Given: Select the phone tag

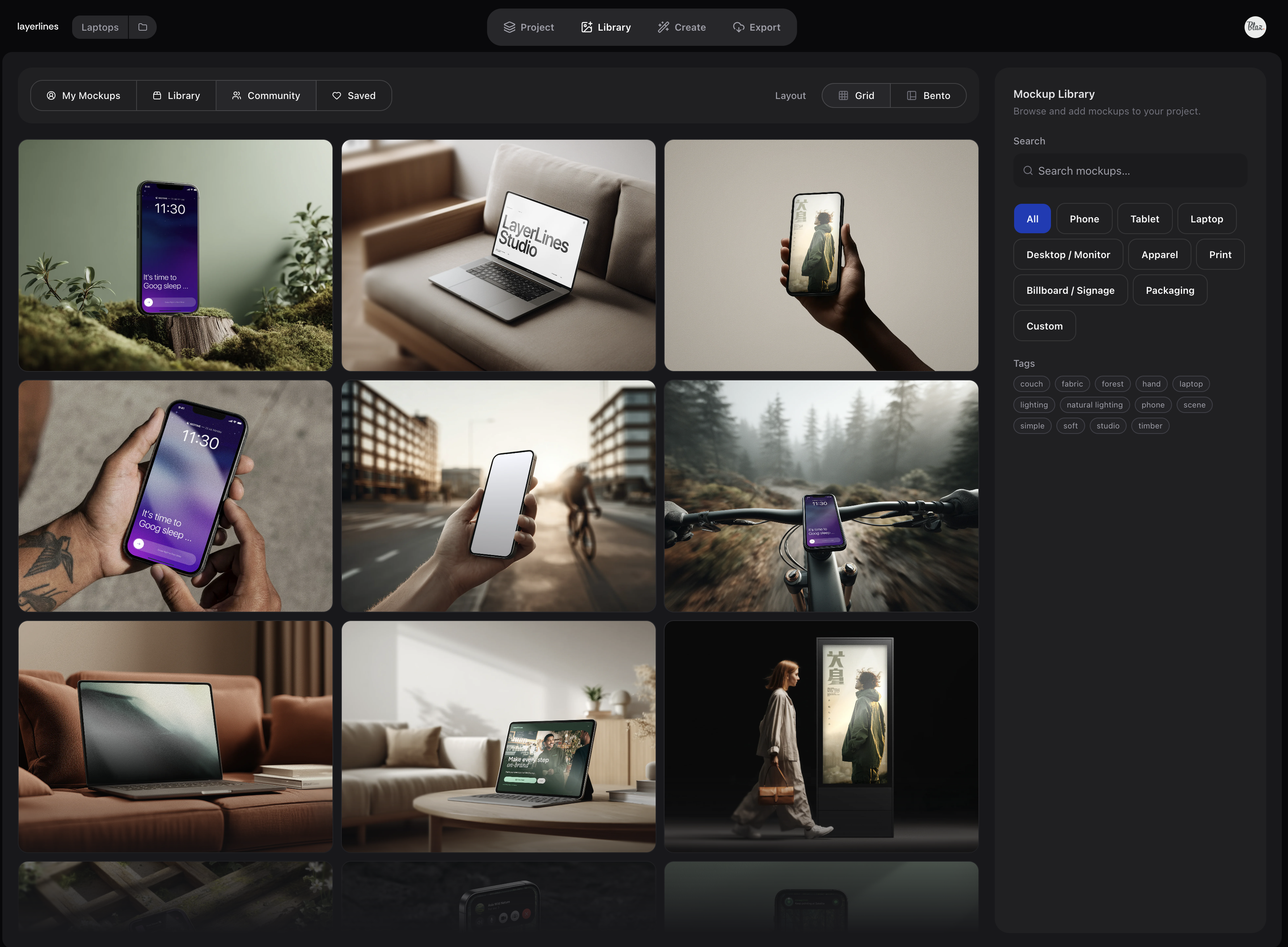Looking at the screenshot, I should tap(1153, 405).
